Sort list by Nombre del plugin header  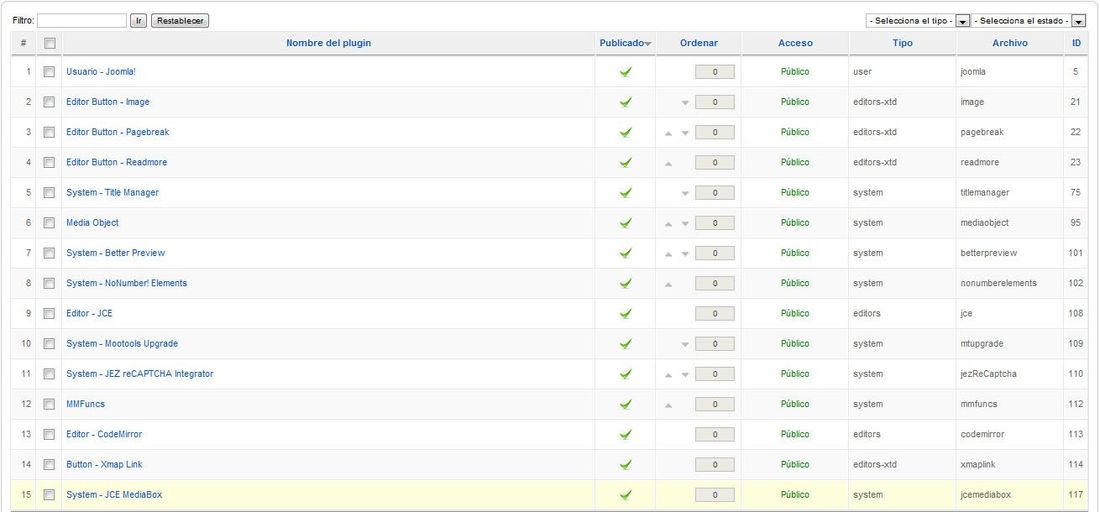pos(328,43)
